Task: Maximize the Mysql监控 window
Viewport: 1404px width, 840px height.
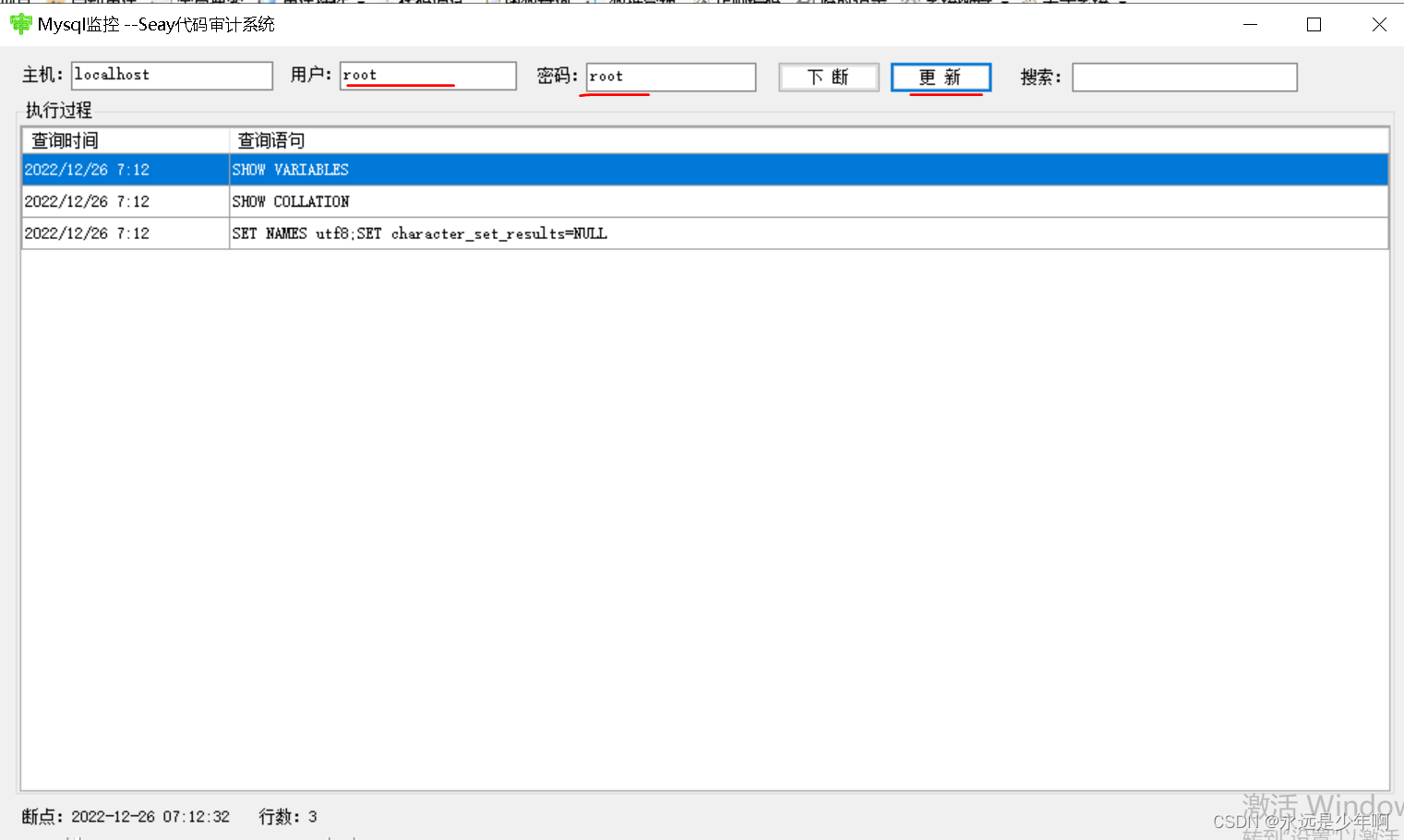Action: 1314,25
